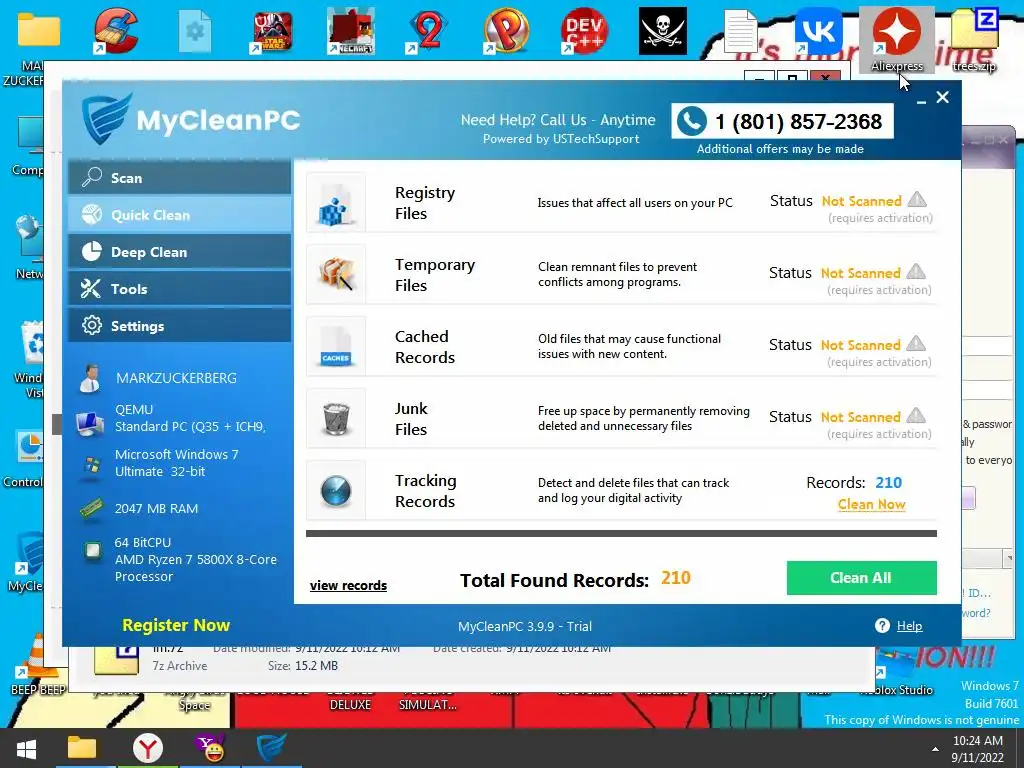Click the Windows 7 flag icon
The width and height of the screenshot is (1024, 768).
tap(92, 466)
